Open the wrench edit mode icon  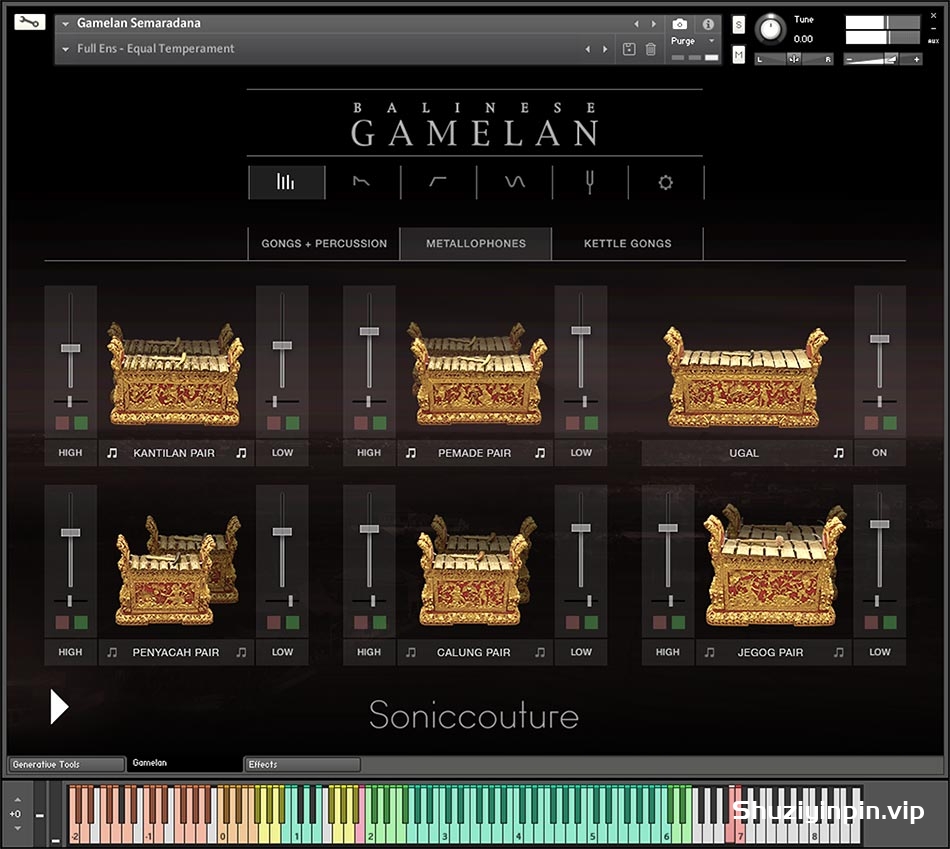[29, 22]
